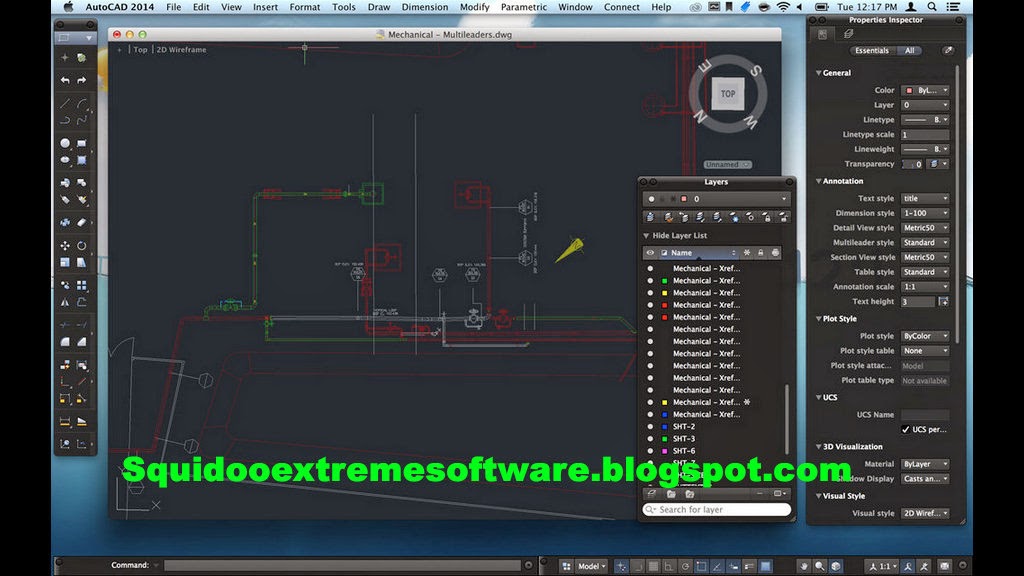Open the Format menu
1024x576 pixels.
tap(305, 7)
